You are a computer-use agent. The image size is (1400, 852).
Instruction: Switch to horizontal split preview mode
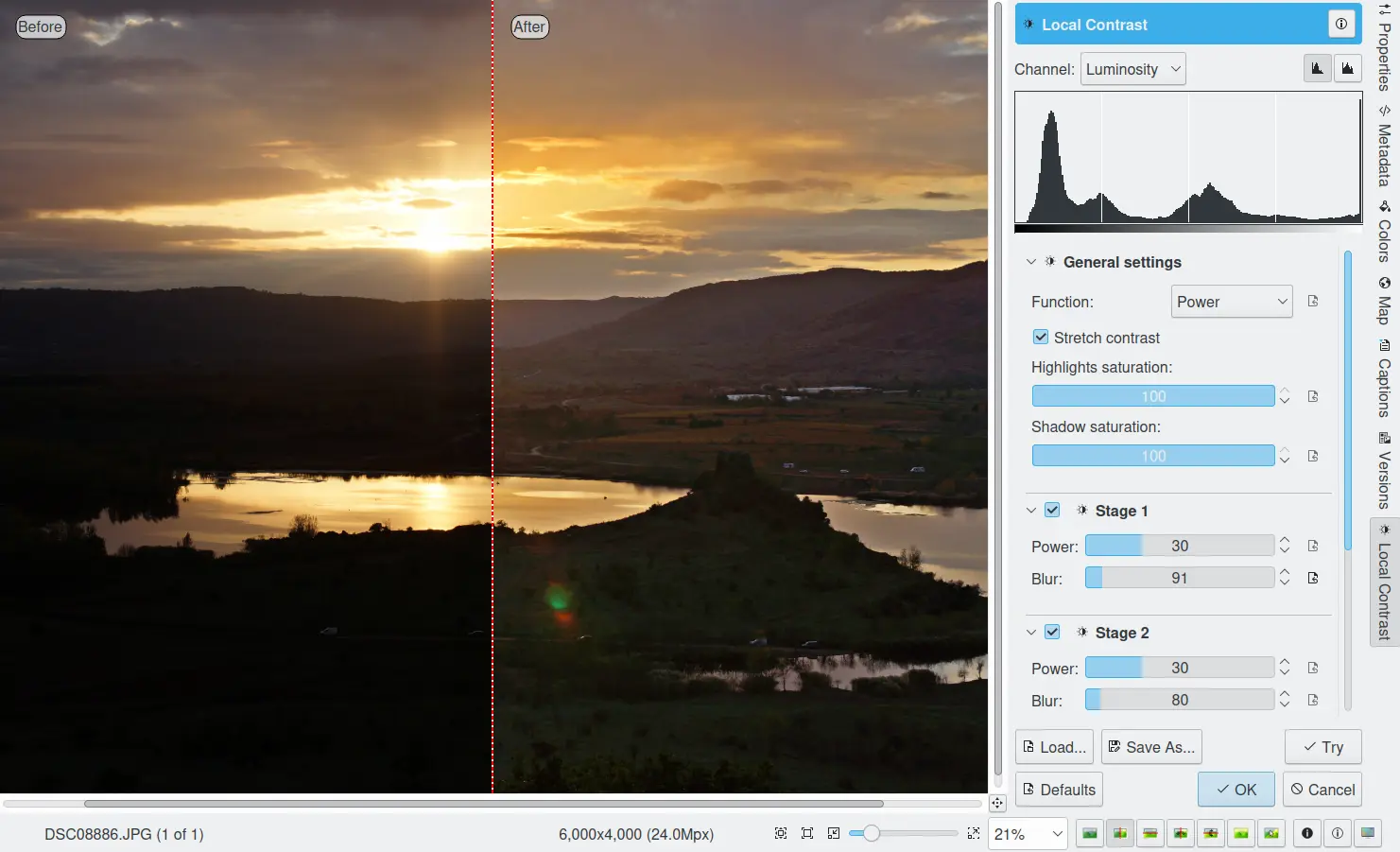pyautogui.click(x=1150, y=833)
